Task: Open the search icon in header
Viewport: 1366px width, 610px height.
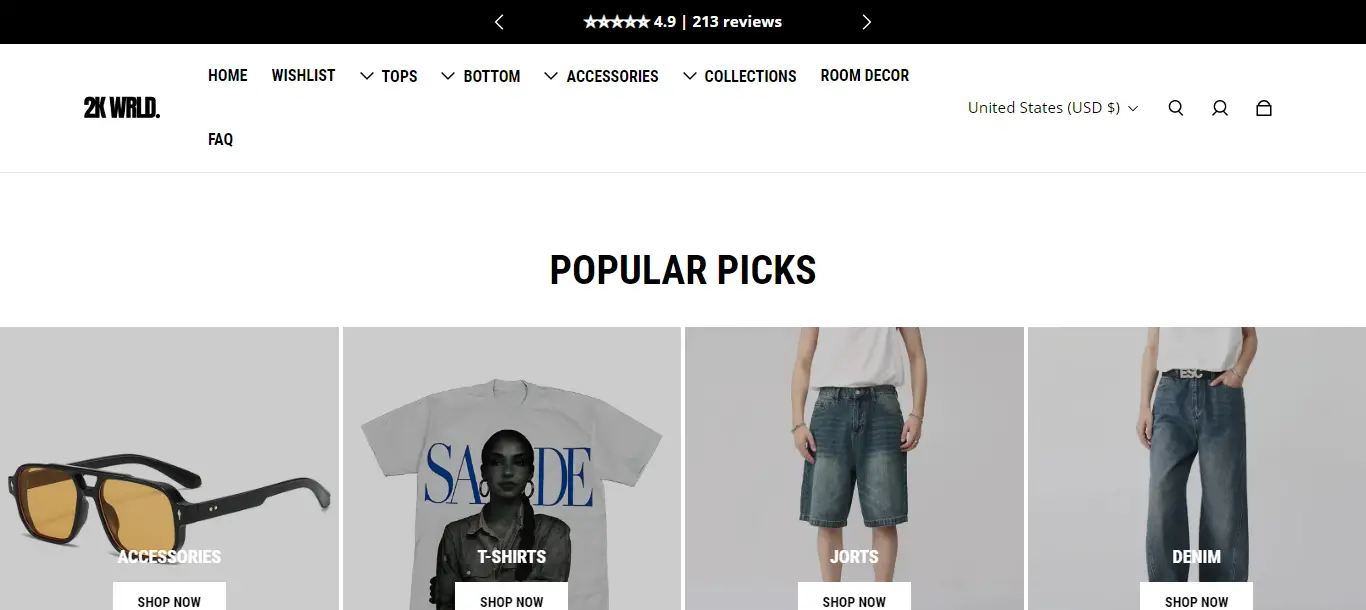Action: (x=1176, y=108)
